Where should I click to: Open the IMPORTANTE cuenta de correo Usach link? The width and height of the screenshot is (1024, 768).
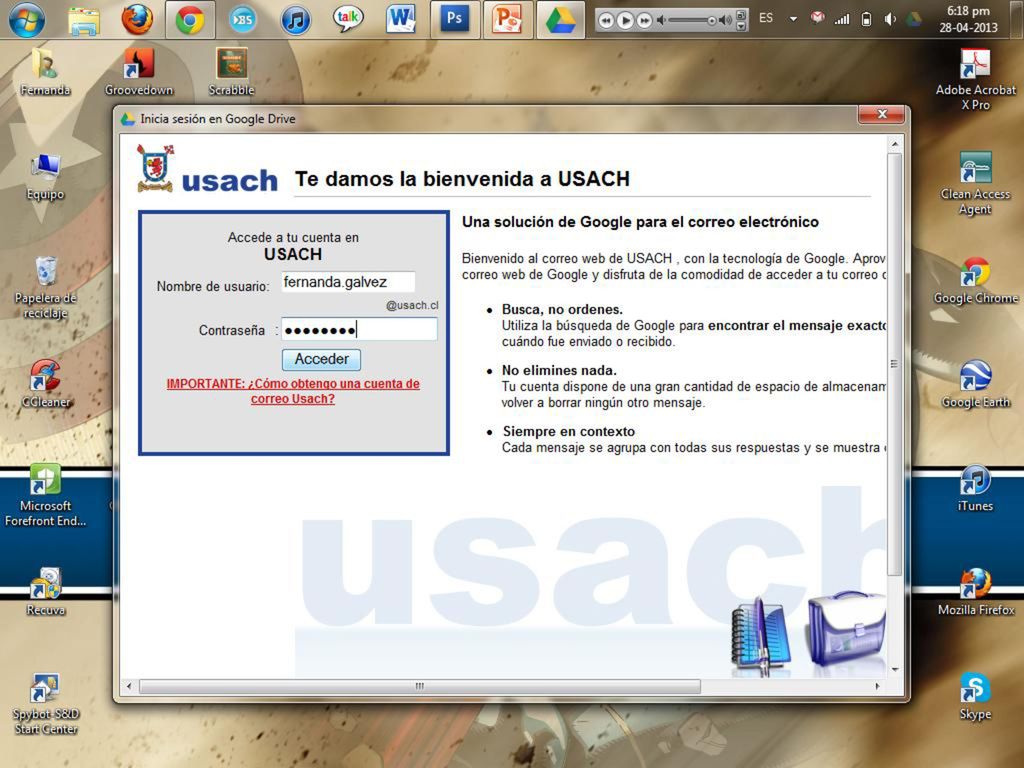pyautogui.click(x=293, y=391)
